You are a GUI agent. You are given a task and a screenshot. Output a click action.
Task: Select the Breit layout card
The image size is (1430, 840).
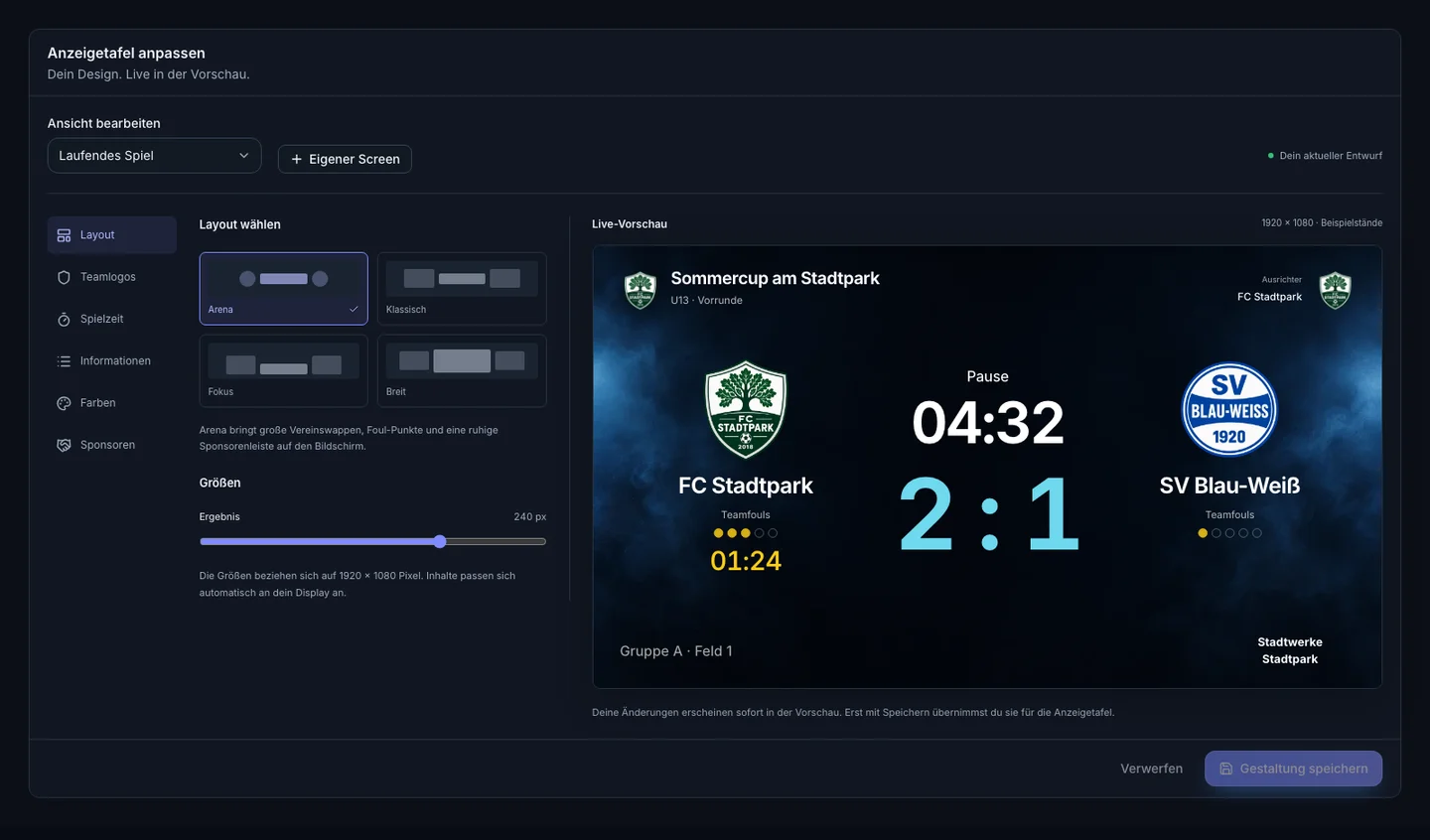pyautogui.click(x=462, y=370)
